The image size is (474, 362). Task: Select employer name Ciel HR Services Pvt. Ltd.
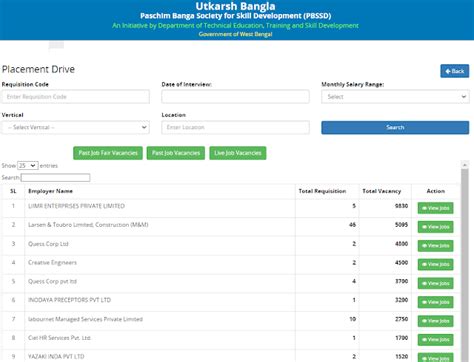[60, 338]
